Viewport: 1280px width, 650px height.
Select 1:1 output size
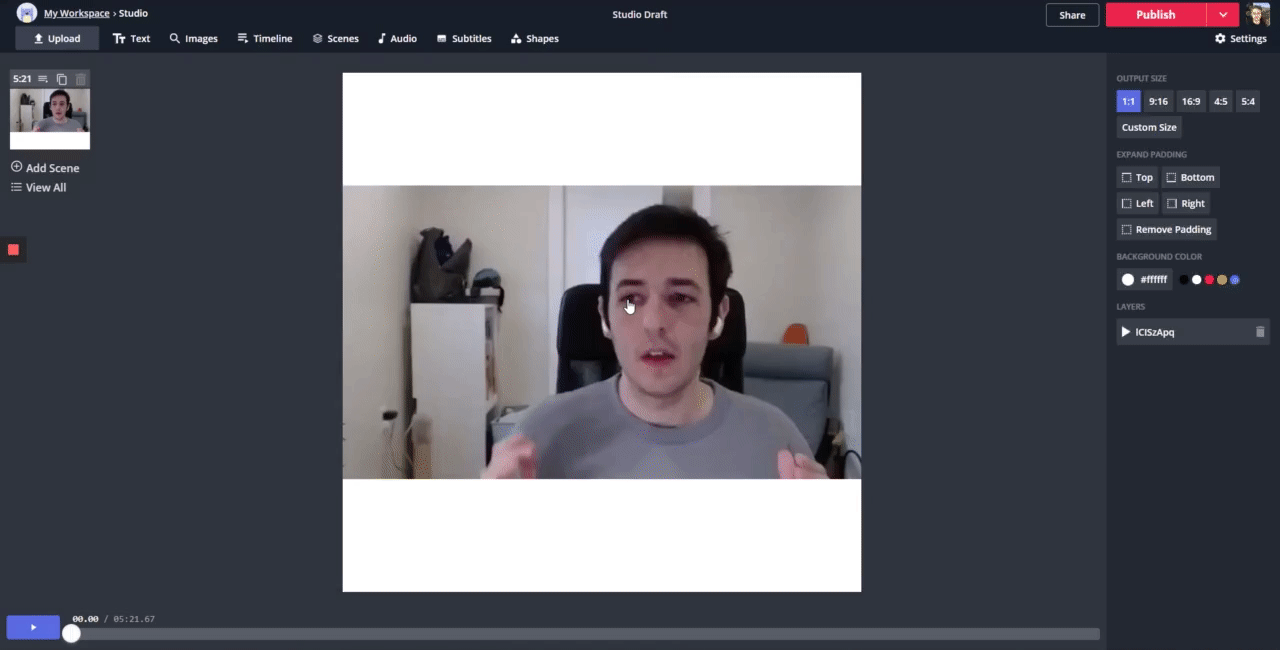tap(1128, 101)
